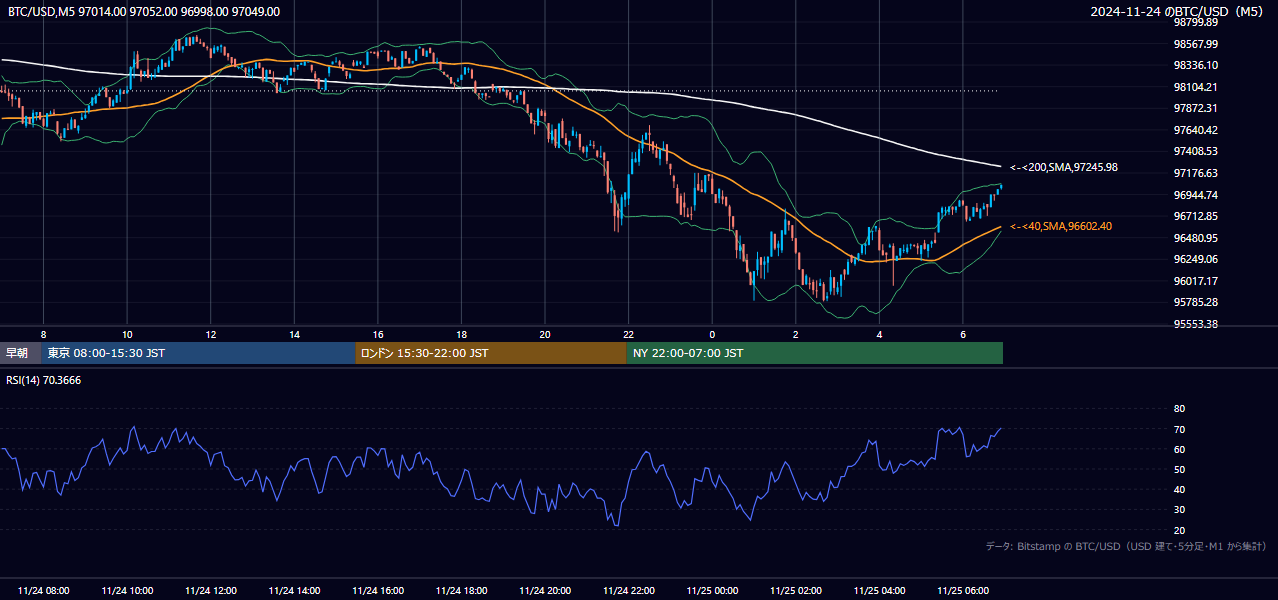Click RSI scale value 80
The image size is (1278, 600).
point(1179,409)
